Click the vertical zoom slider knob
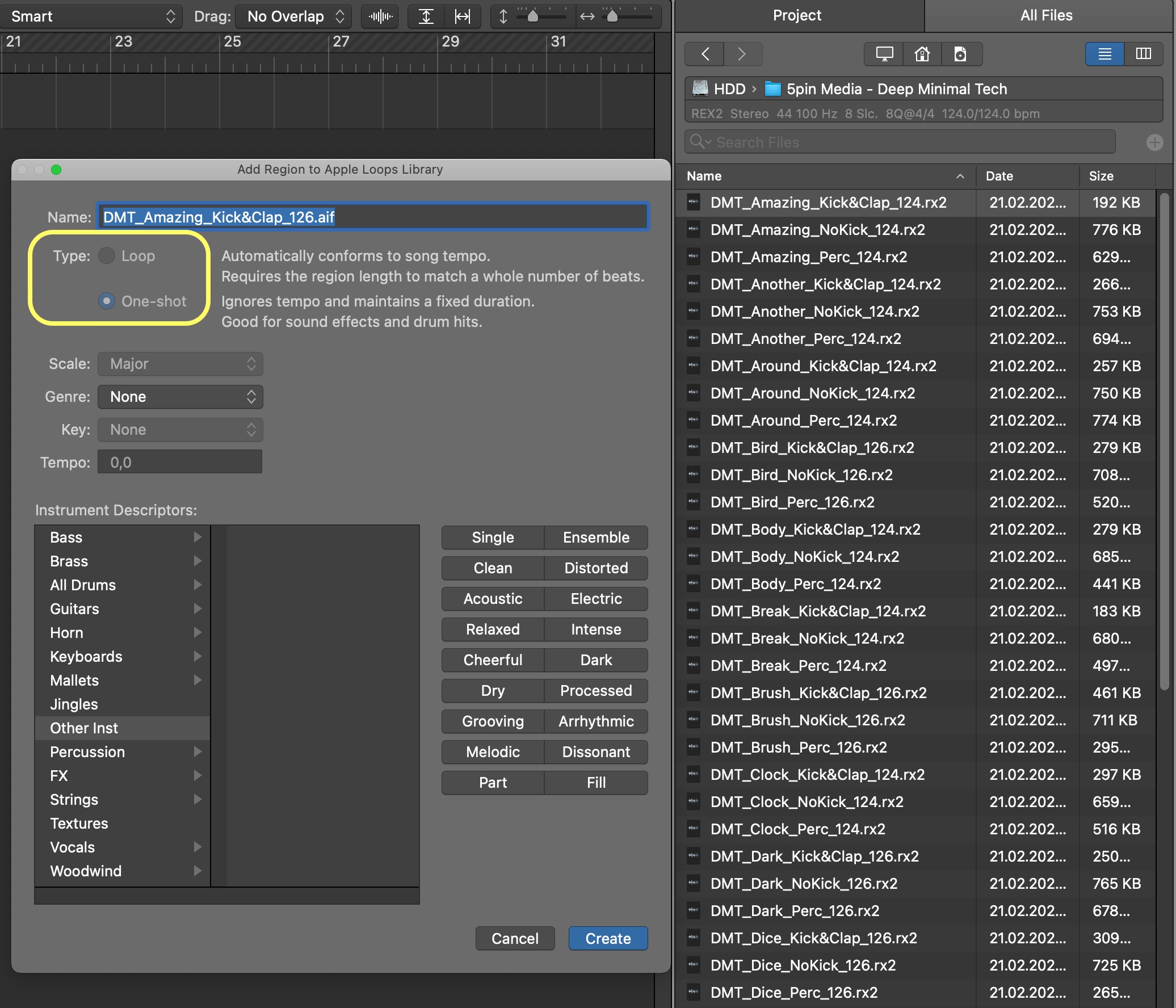 coord(532,16)
